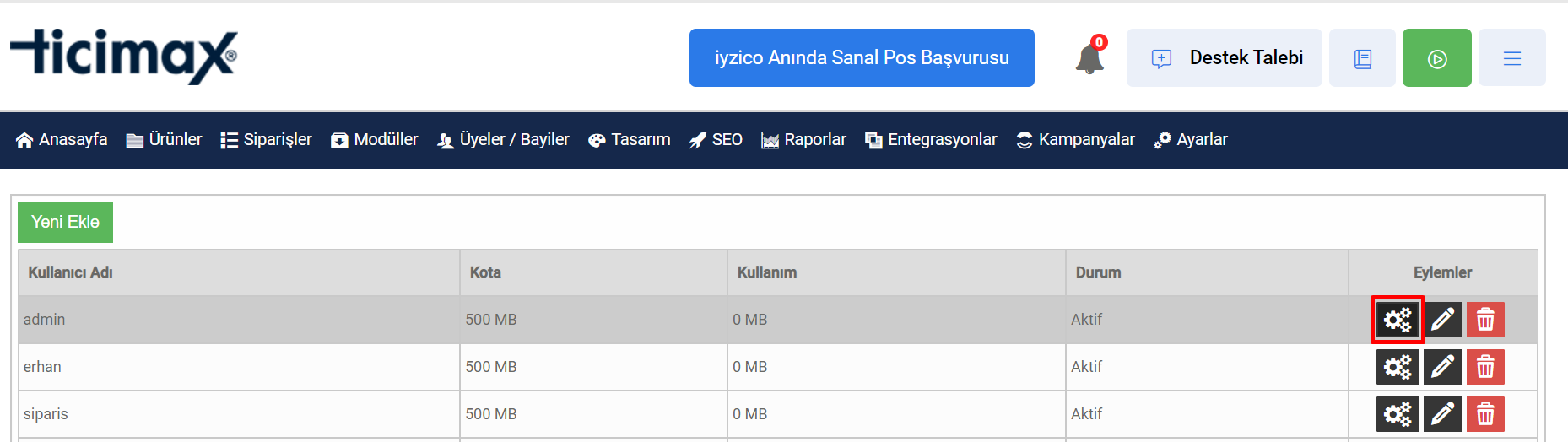Sort by Kullanıcı Adı column header
Image resolution: width=1568 pixels, height=442 pixels.
point(71,272)
